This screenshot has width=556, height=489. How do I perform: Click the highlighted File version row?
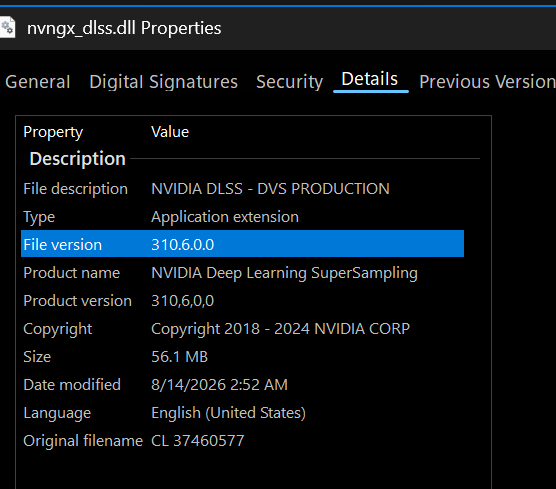243,244
